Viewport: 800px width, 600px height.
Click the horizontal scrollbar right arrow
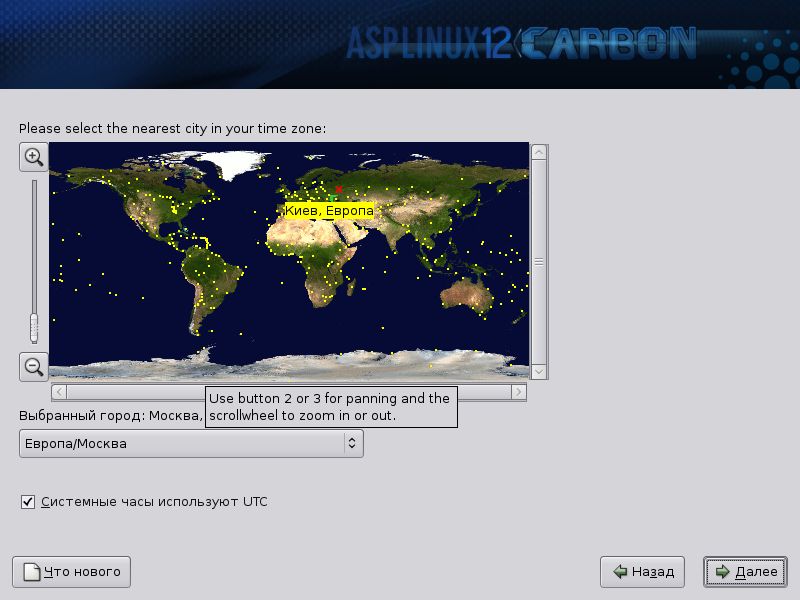tap(519, 392)
